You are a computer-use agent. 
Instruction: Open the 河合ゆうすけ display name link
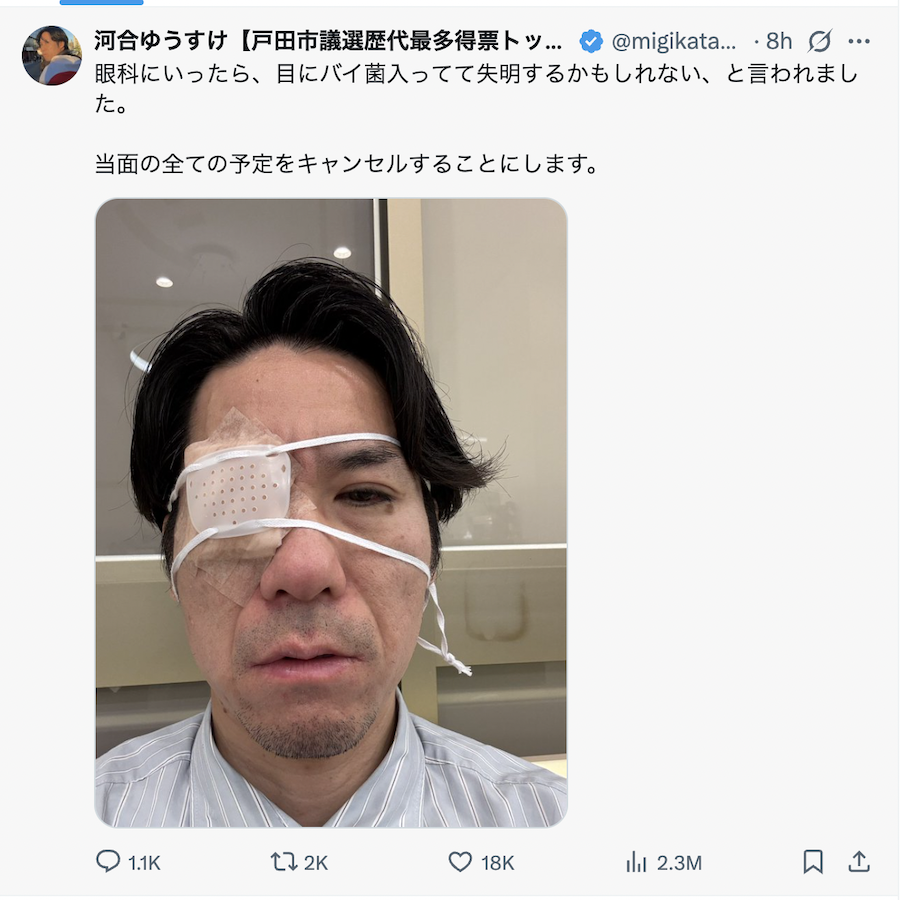pyautogui.click(x=328, y=41)
